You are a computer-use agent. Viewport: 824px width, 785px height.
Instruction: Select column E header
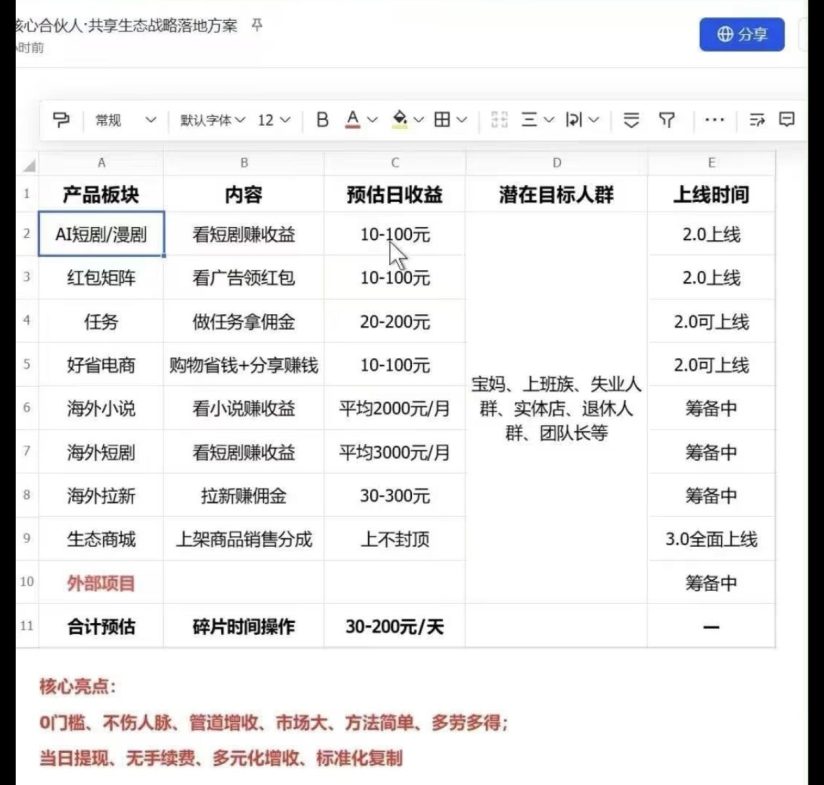[712, 163]
